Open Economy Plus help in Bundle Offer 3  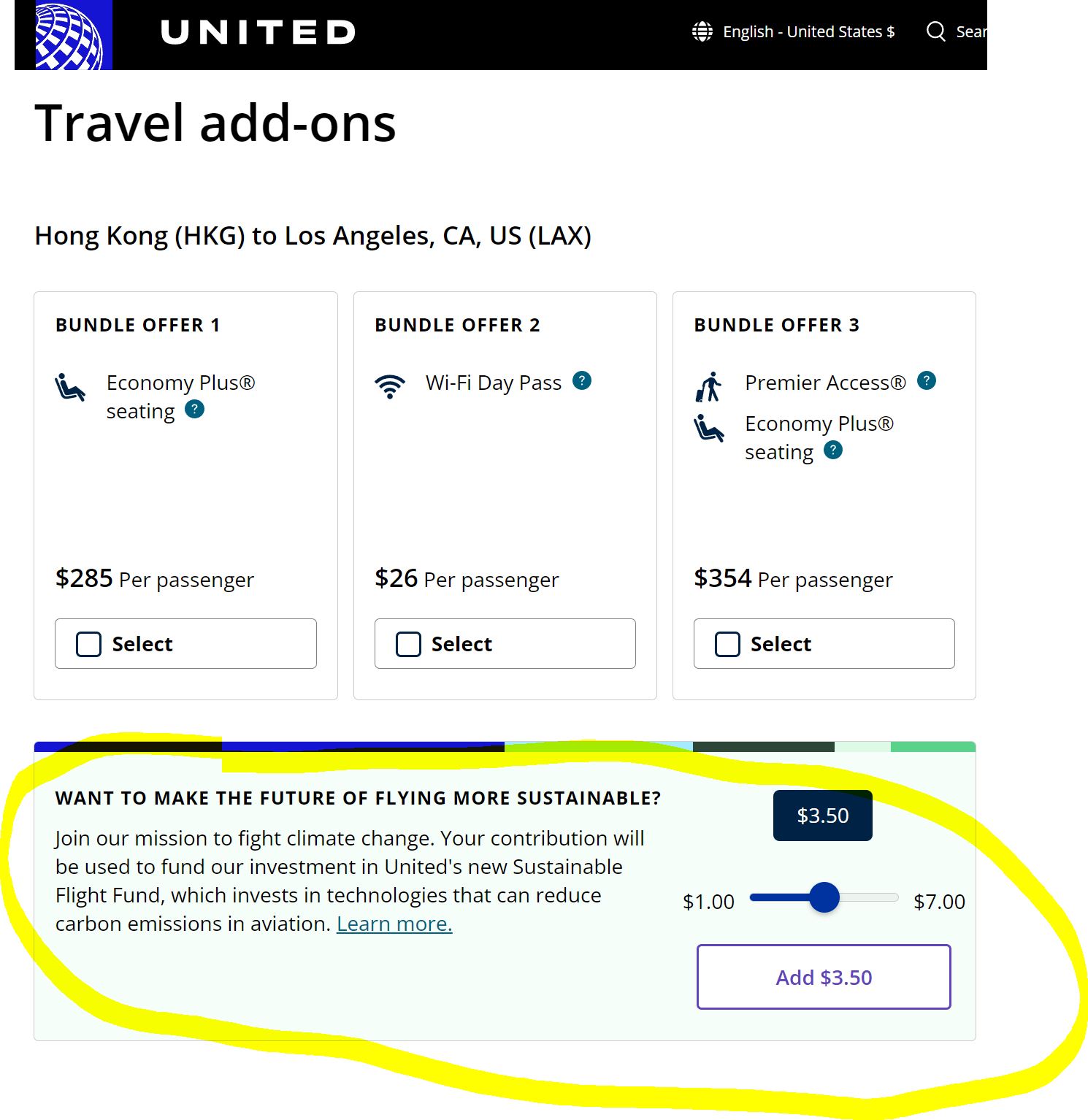[833, 450]
